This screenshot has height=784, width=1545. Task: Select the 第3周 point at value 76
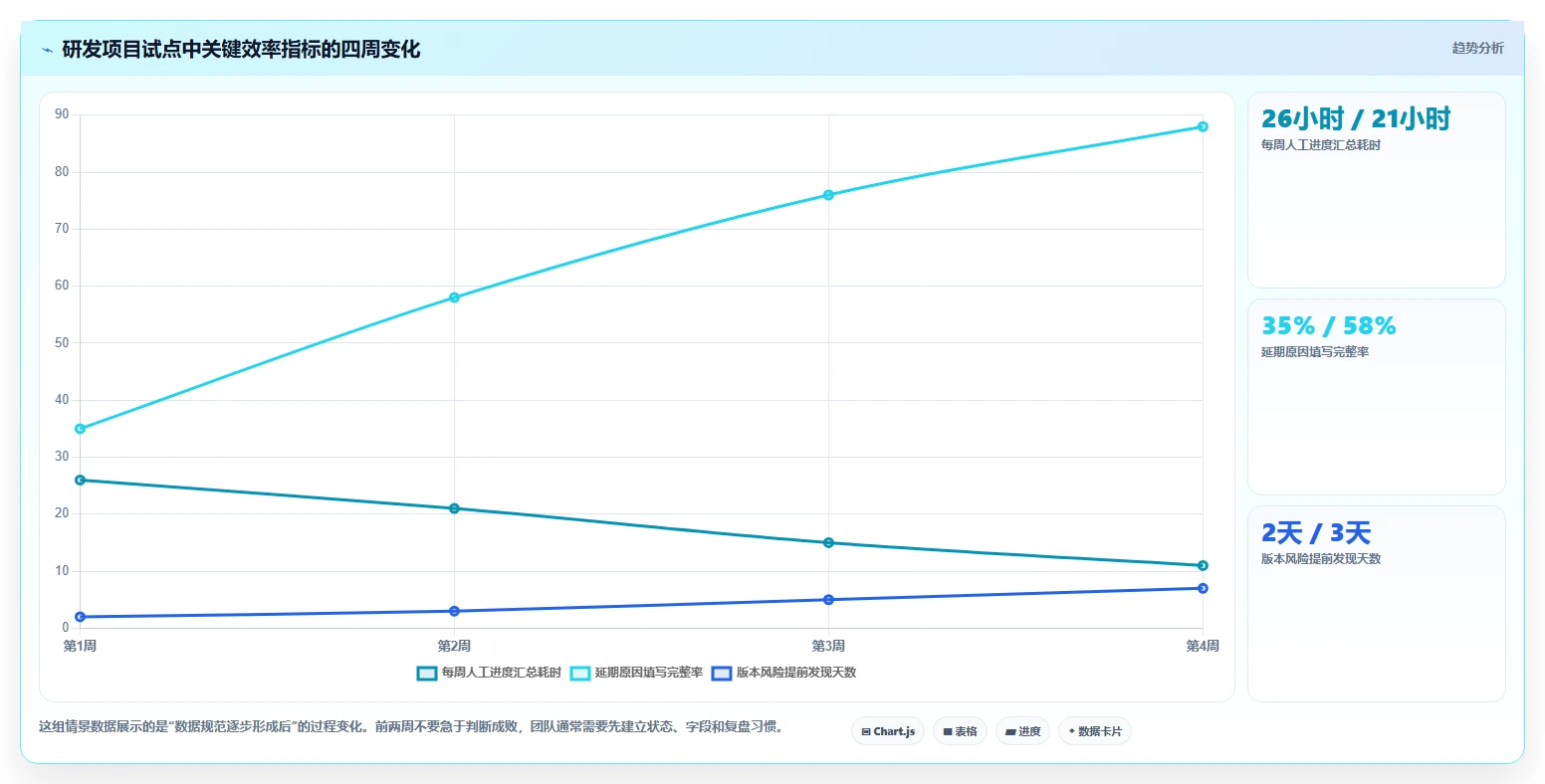click(x=828, y=195)
